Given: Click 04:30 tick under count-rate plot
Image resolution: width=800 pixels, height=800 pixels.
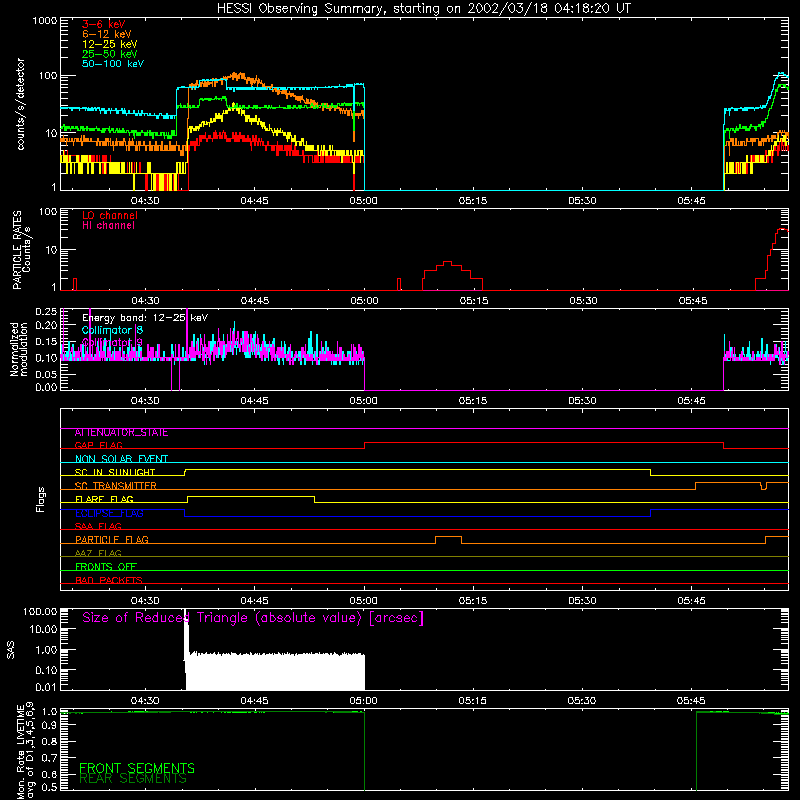Looking at the screenshot, I should pos(145,201).
